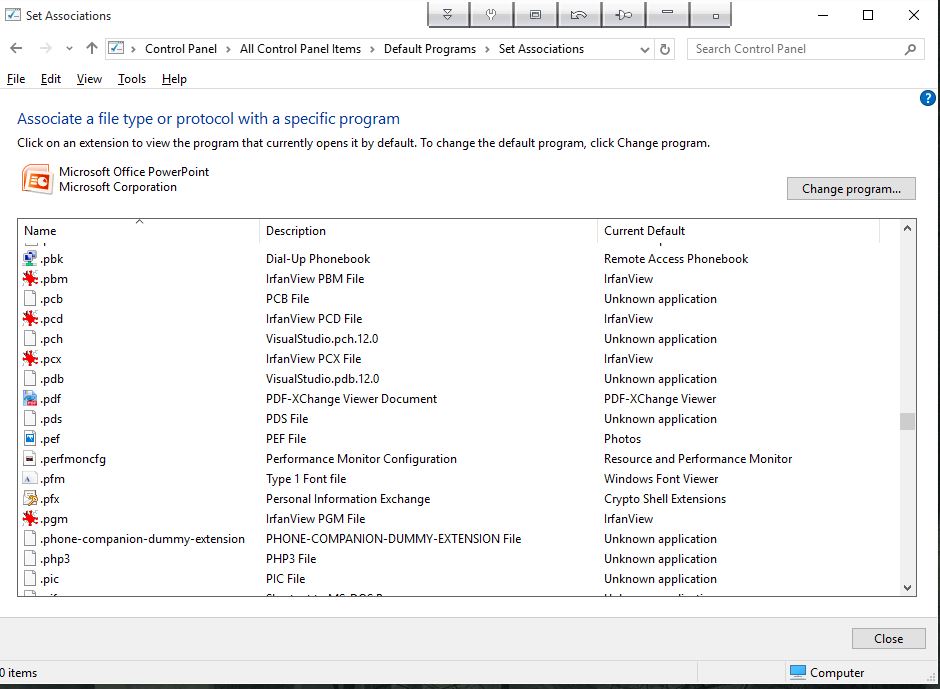Navigate to Default Programs breadcrumb
The image size is (940, 689).
[x=430, y=49]
